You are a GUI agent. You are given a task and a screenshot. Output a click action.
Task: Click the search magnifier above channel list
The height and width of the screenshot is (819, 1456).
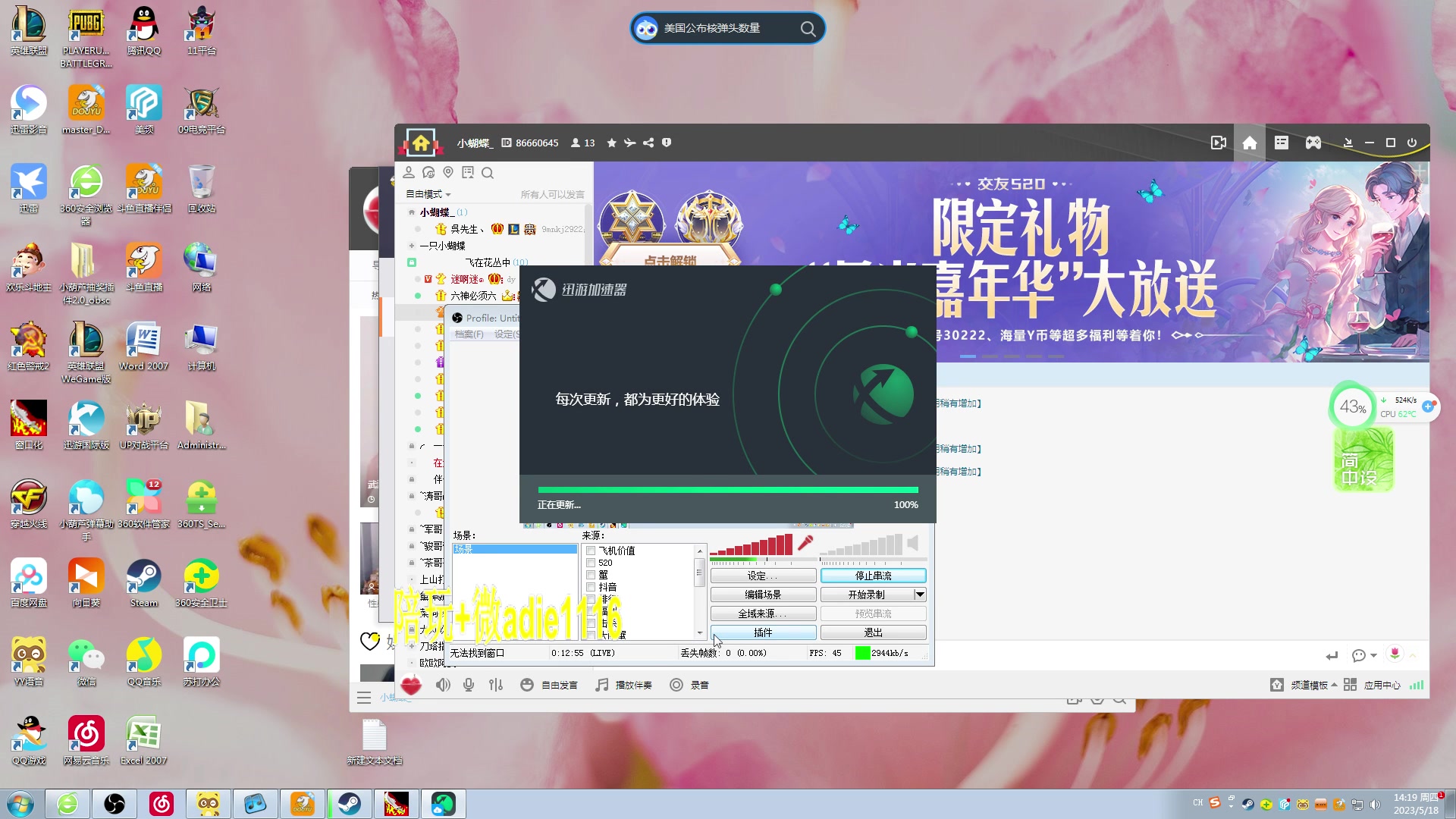[x=488, y=173]
